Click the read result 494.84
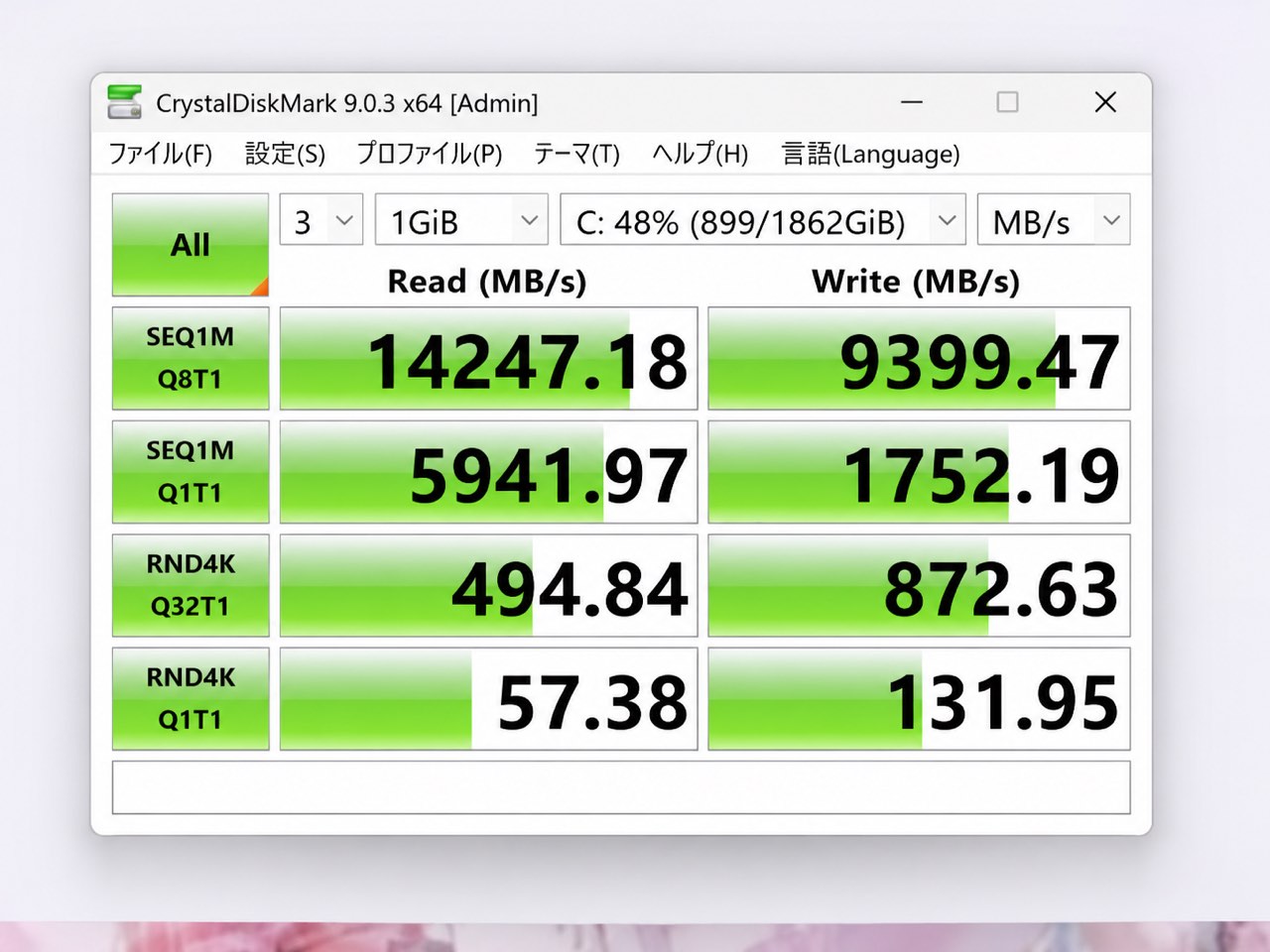The image size is (1270, 952). coord(489,585)
